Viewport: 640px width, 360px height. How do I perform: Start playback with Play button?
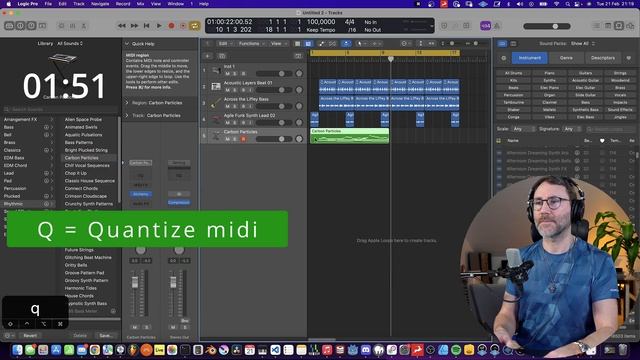159,26
